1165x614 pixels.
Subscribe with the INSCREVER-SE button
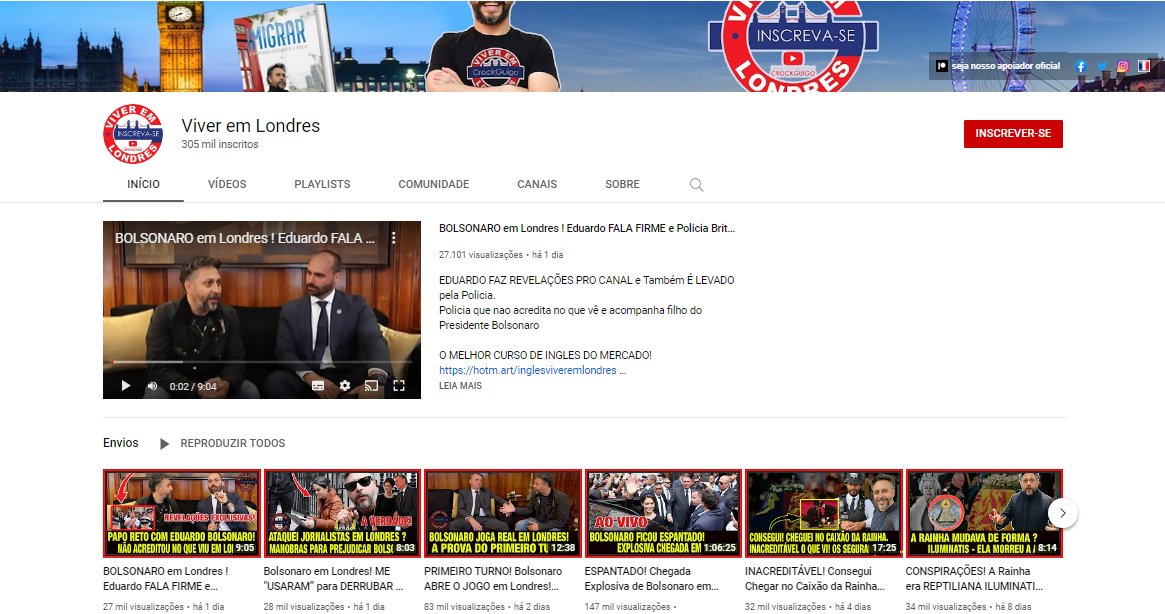tap(1013, 134)
